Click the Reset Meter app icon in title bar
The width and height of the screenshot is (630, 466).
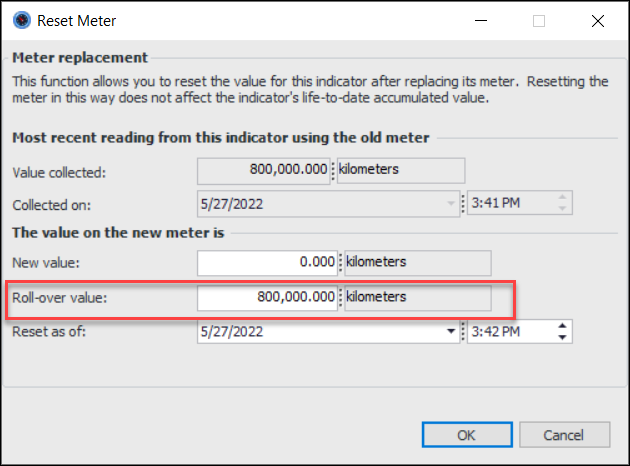[x=22, y=20]
